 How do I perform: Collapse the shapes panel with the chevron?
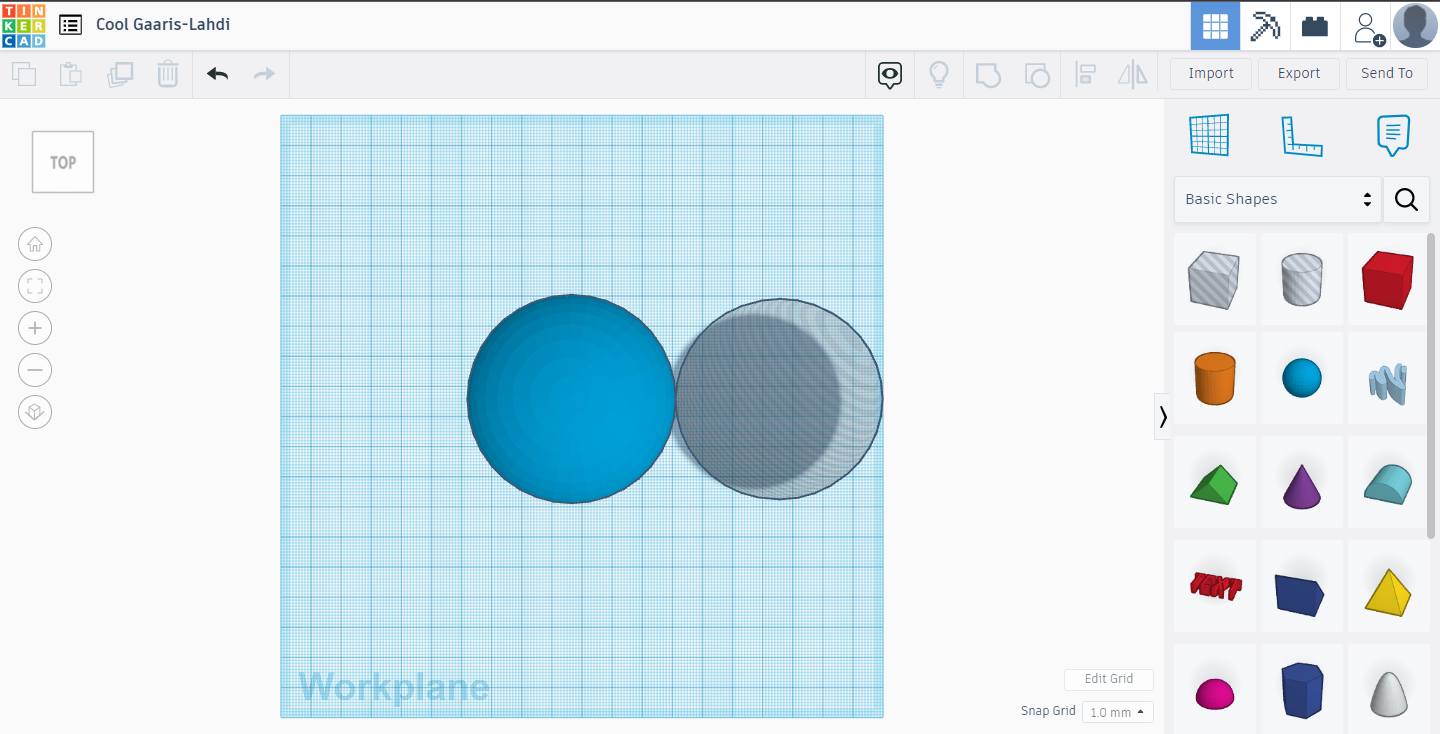[x=1163, y=416]
